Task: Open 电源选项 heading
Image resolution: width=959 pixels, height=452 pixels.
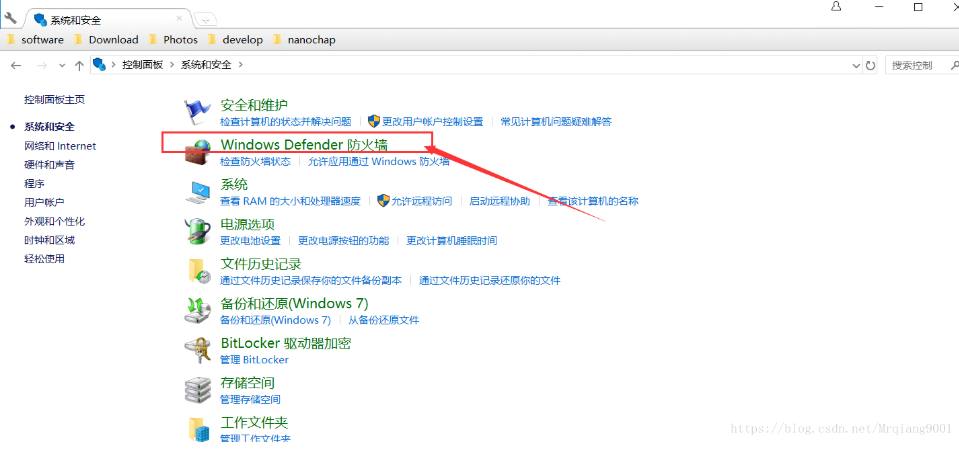Action: [247, 224]
